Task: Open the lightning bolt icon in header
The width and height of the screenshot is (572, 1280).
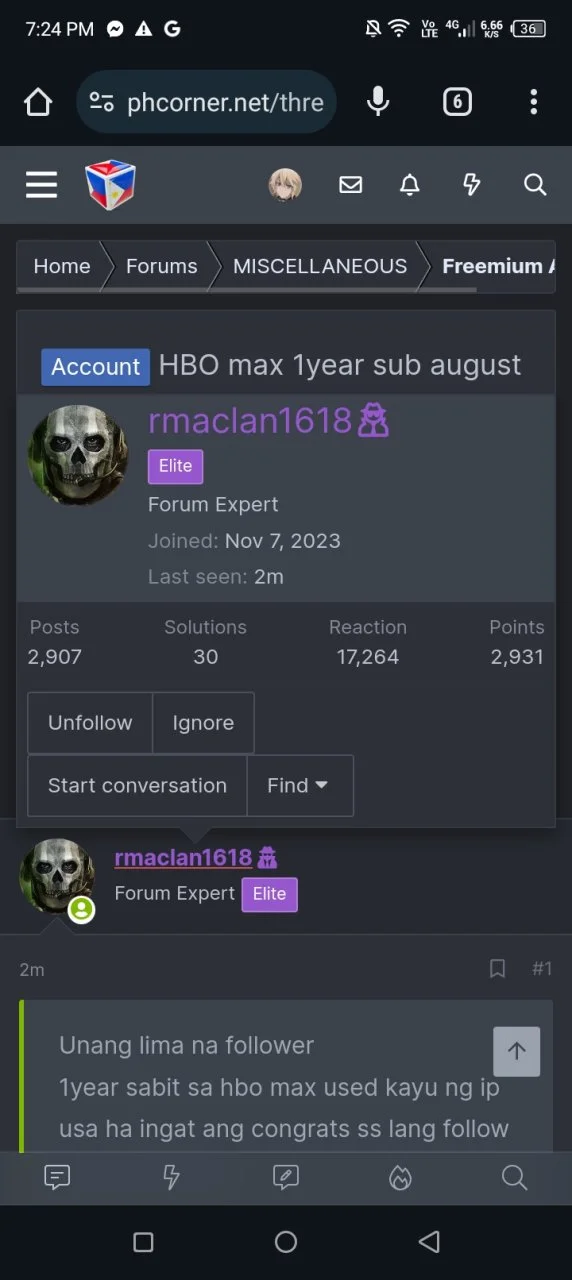Action: click(x=471, y=185)
